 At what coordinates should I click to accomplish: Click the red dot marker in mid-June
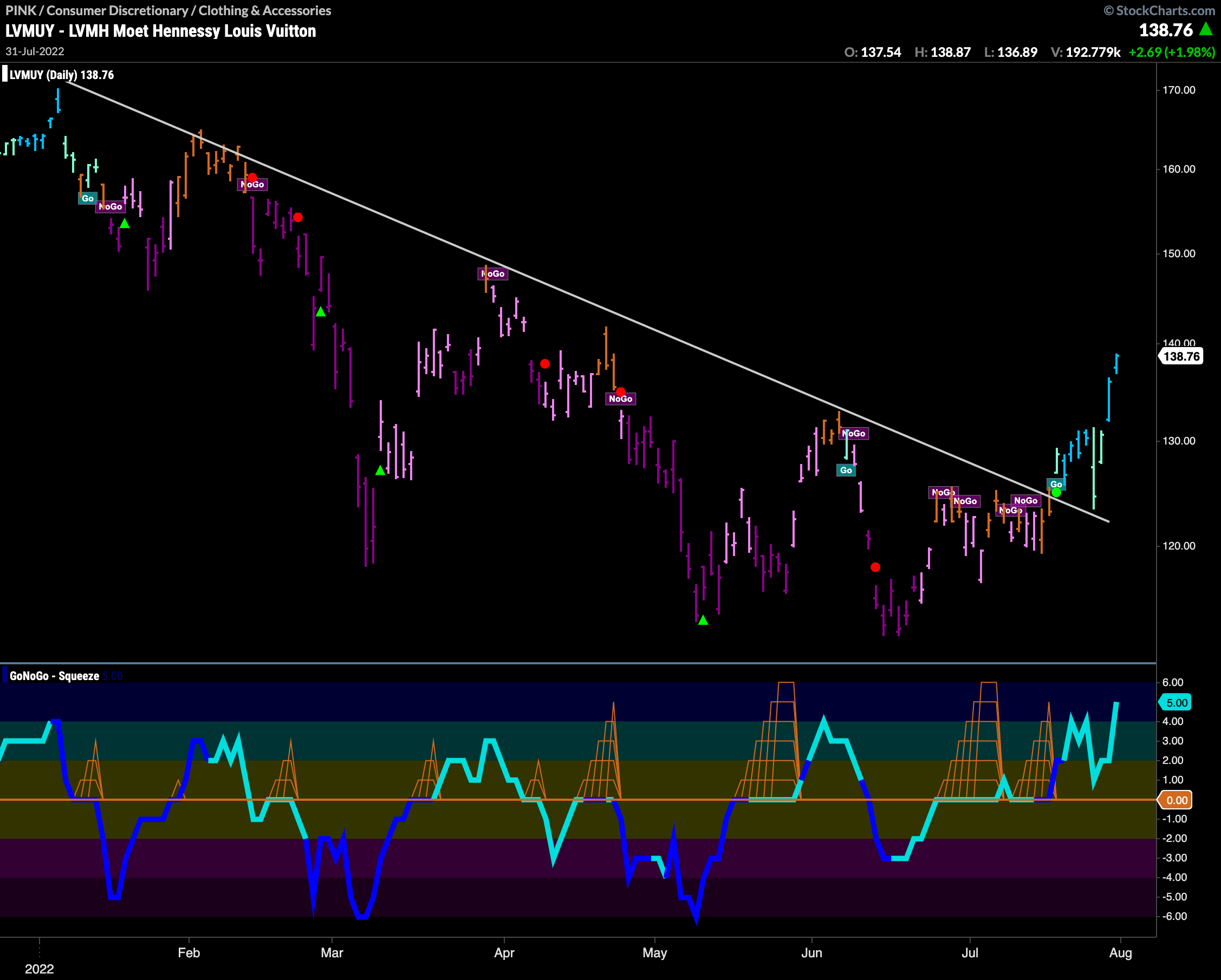click(875, 567)
